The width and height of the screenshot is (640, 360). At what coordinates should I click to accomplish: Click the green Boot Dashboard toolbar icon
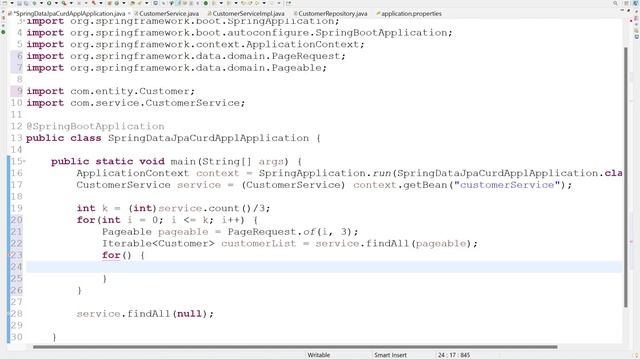(206, 3)
